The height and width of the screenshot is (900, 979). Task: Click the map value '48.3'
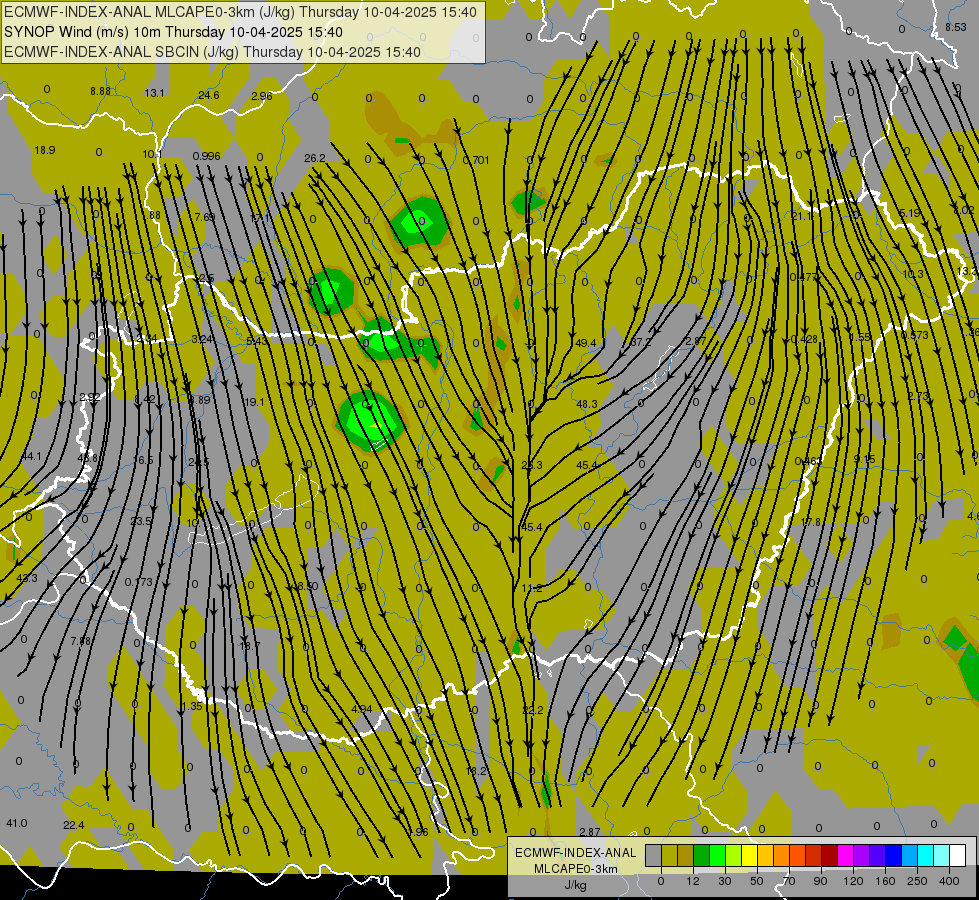[587, 404]
